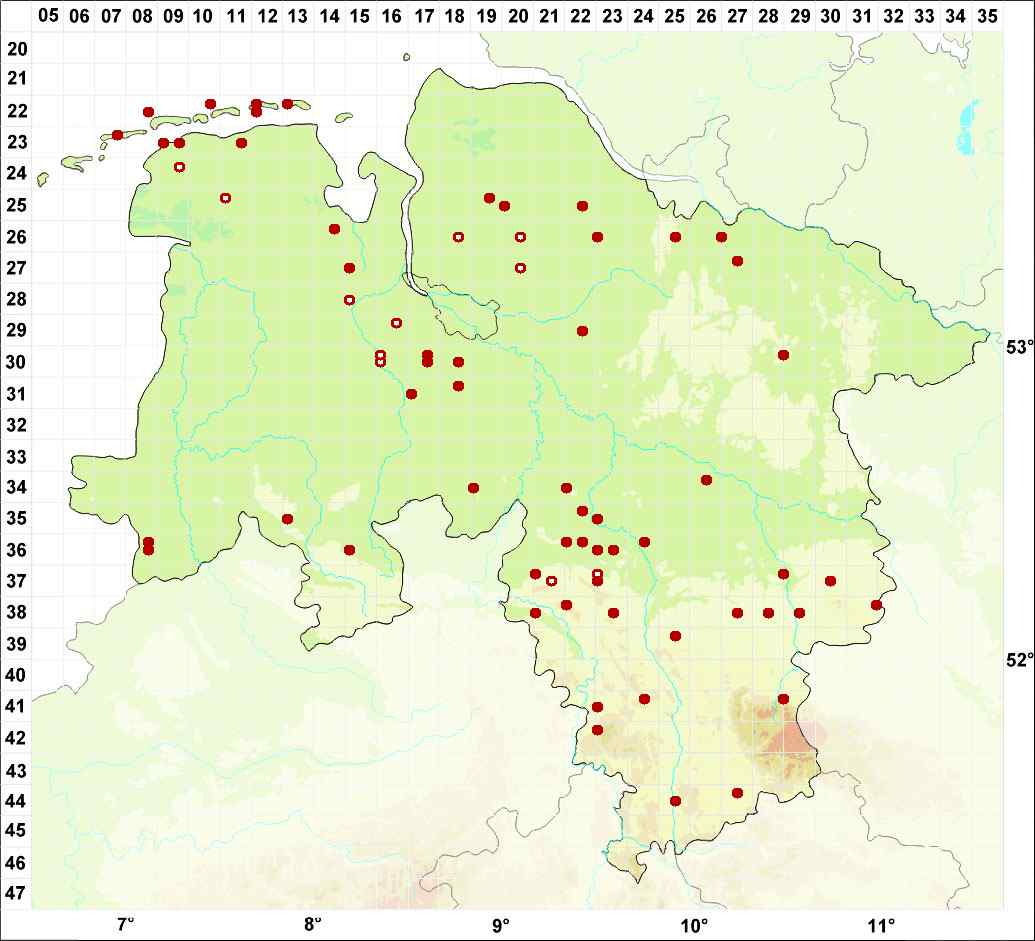Click row header label 47

click(17, 893)
